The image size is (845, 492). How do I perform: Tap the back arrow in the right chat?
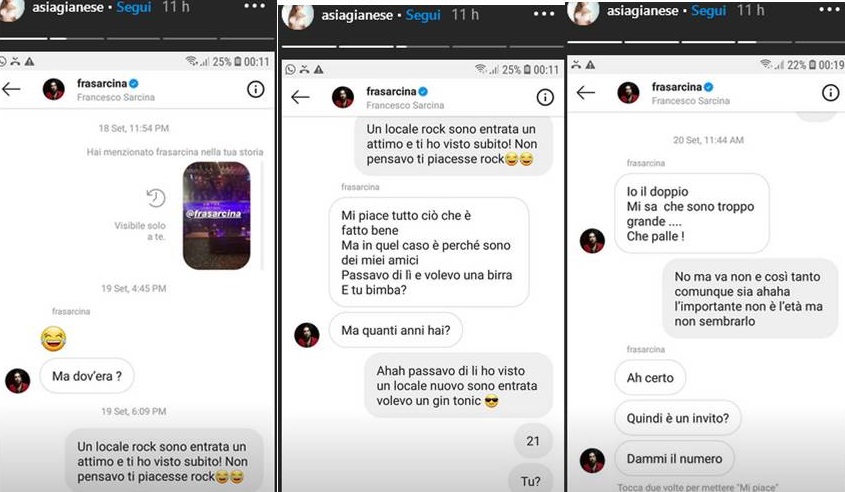coord(586,93)
